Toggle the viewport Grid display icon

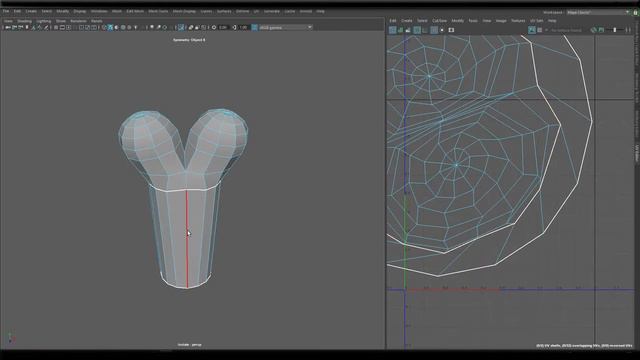coord(56,27)
